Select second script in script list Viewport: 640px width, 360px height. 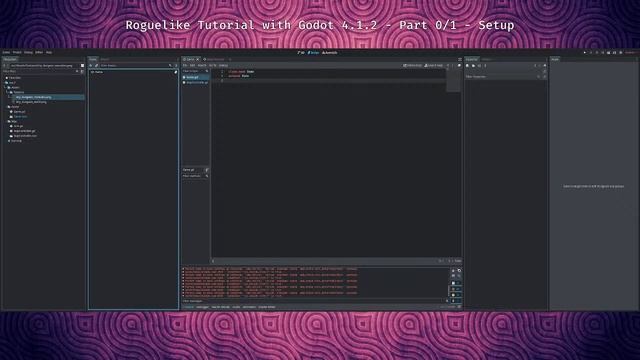[x=196, y=82]
